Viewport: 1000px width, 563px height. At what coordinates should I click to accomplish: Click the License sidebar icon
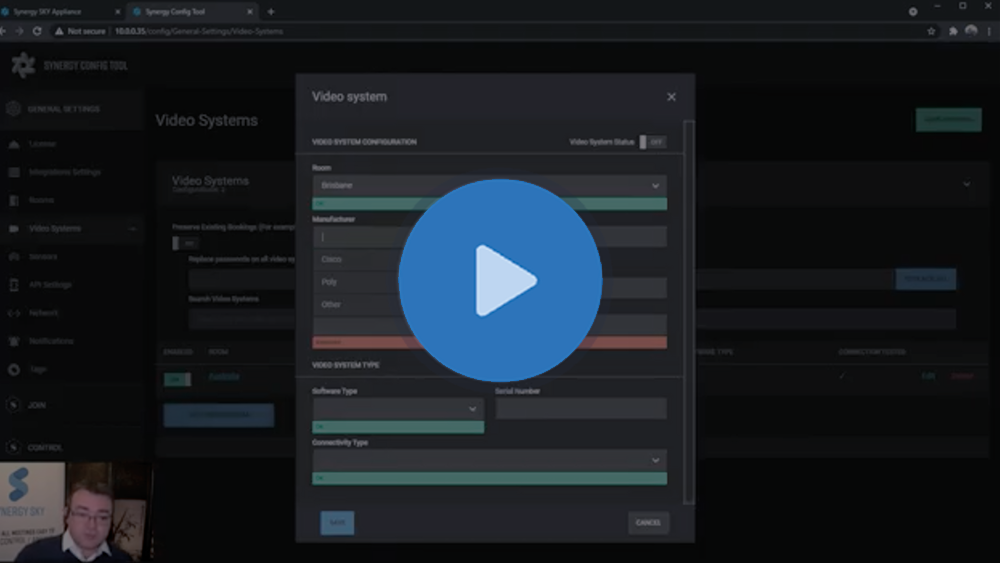(x=14, y=144)
